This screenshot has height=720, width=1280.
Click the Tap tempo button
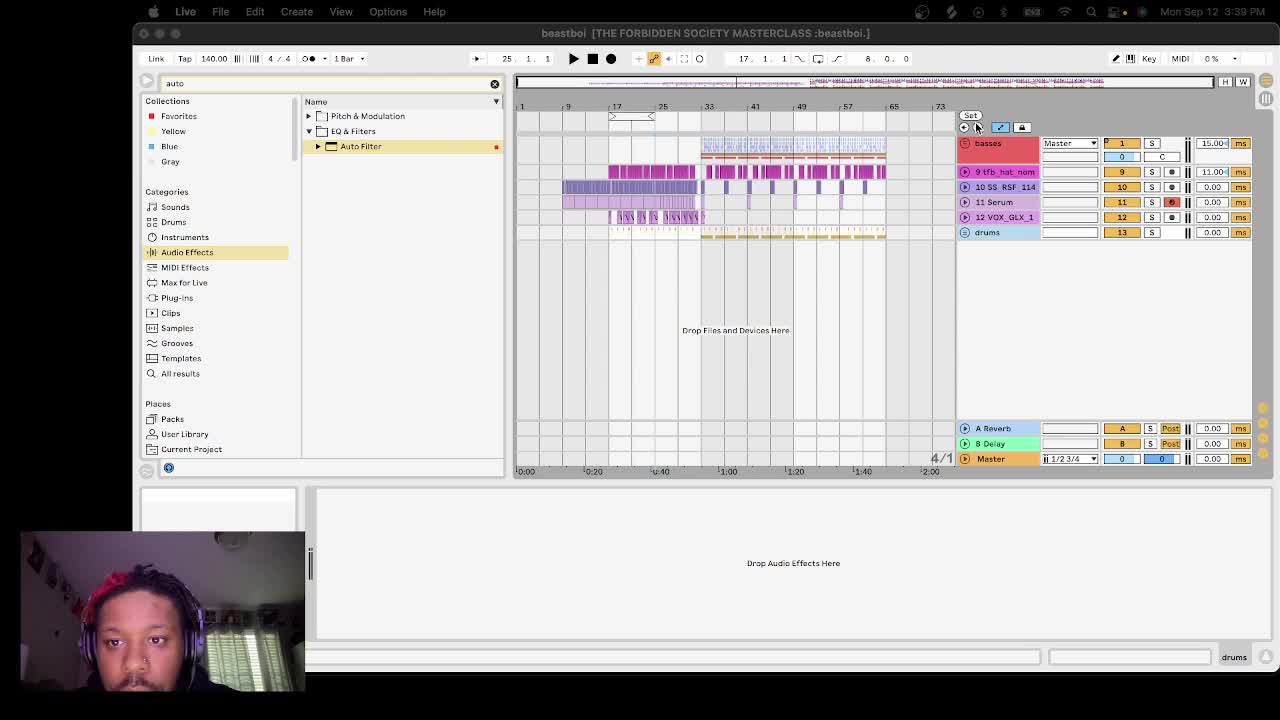pyautogui.click(x=185, y=59)
